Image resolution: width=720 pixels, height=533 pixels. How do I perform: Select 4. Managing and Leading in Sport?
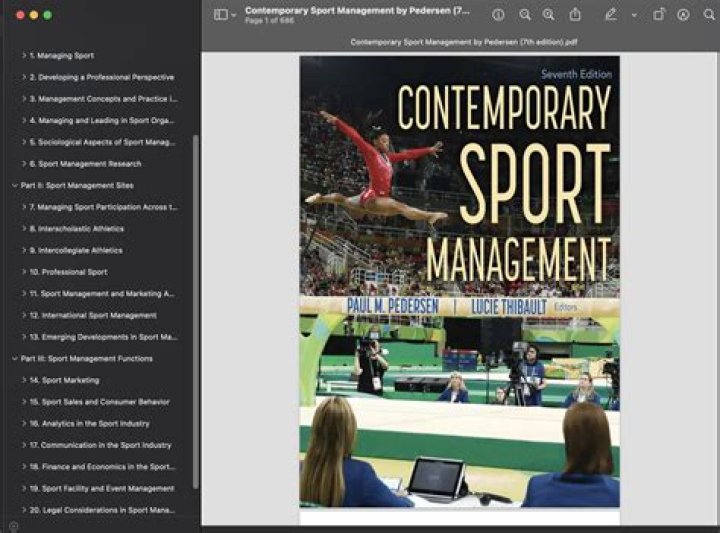102,120
